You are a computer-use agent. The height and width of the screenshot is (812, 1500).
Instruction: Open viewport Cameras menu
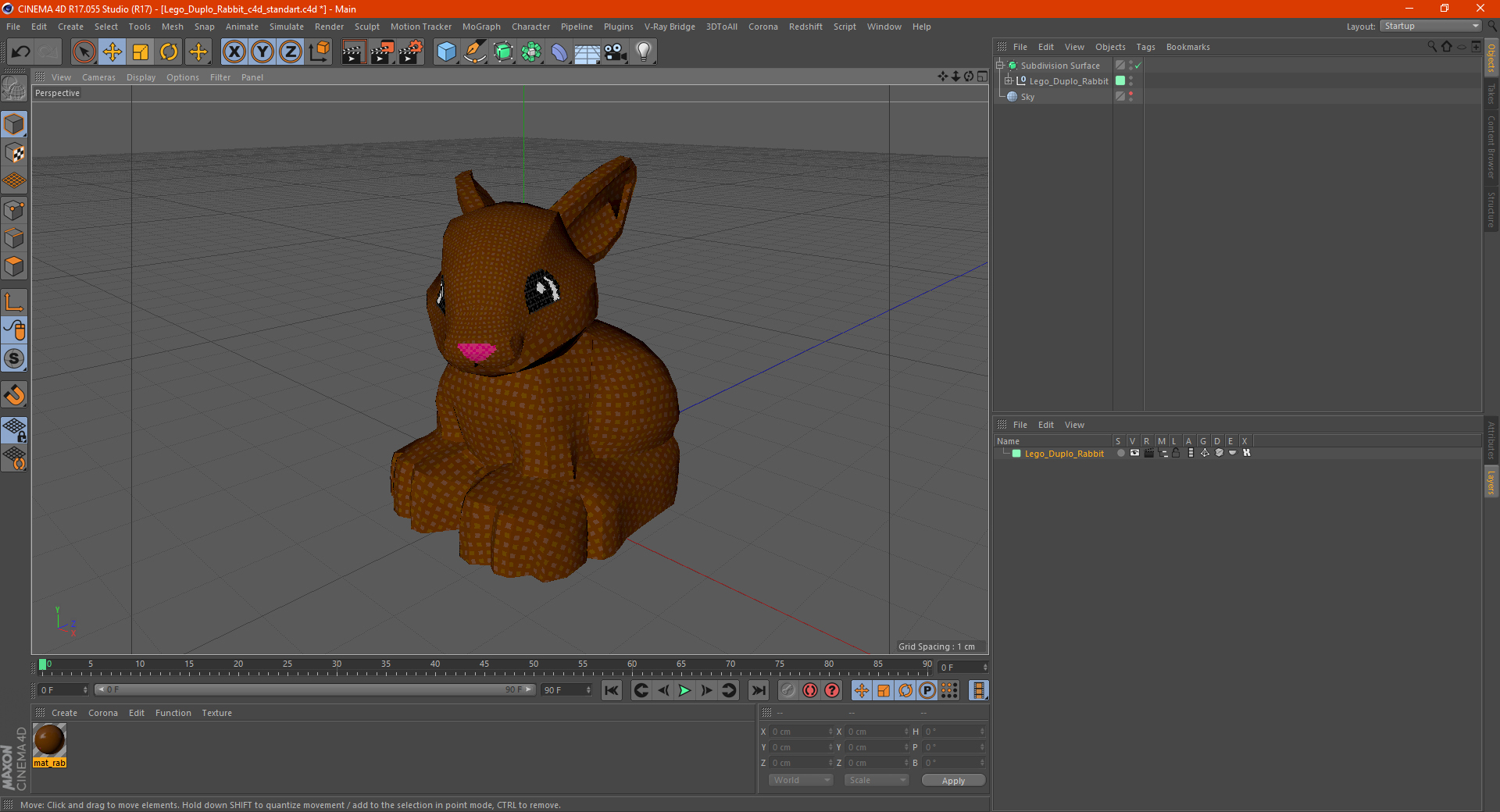click(x=98, y=77)
